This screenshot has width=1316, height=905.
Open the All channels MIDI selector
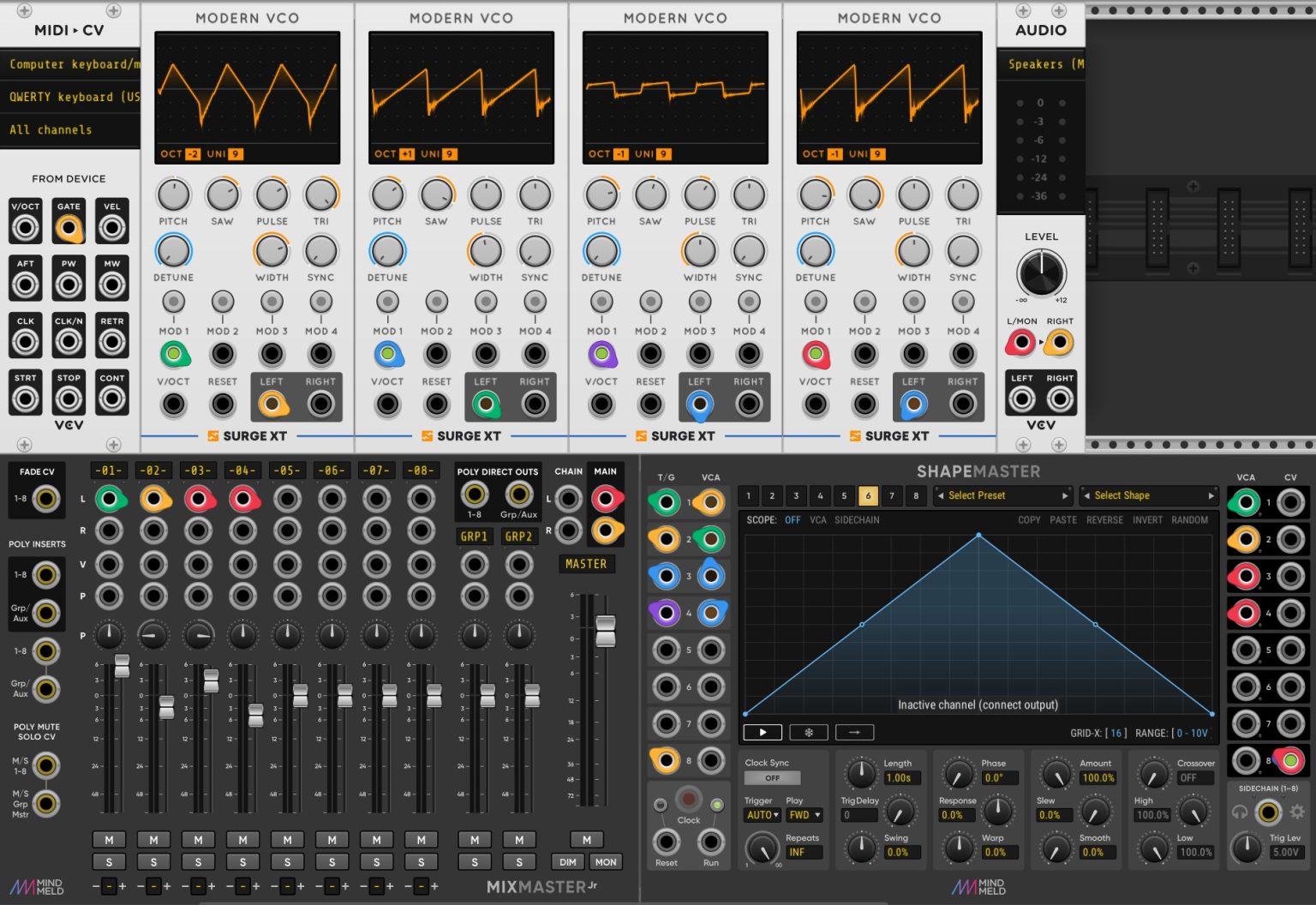pyautogui.click(x=70, y=129)
